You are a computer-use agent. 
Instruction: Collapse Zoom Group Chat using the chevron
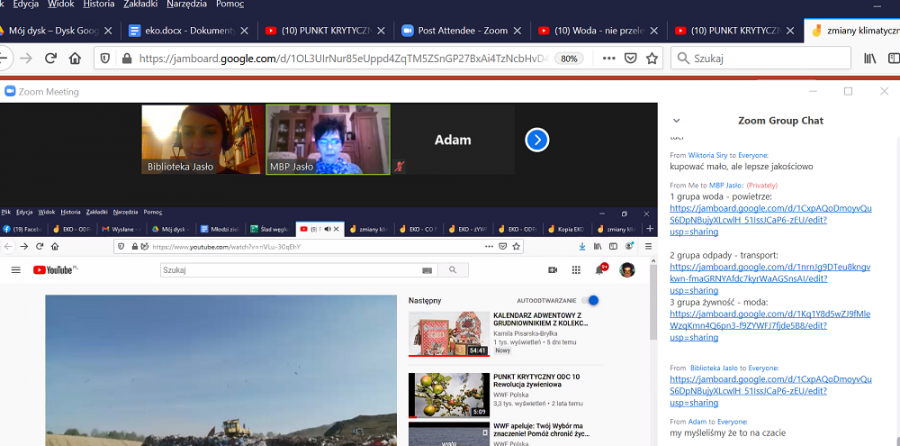pyautogui.click(x=676, y=121)
